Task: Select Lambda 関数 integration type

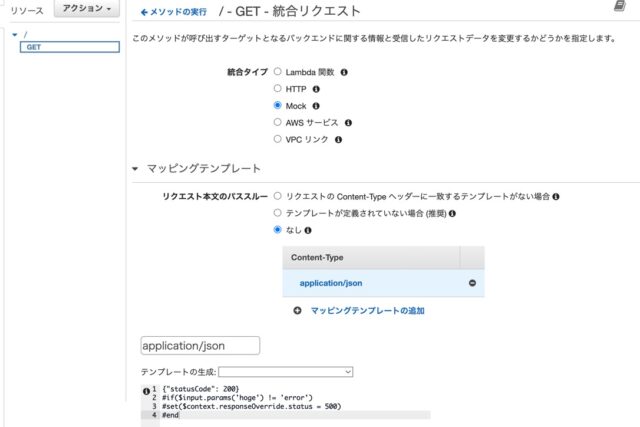Action: 278,71
